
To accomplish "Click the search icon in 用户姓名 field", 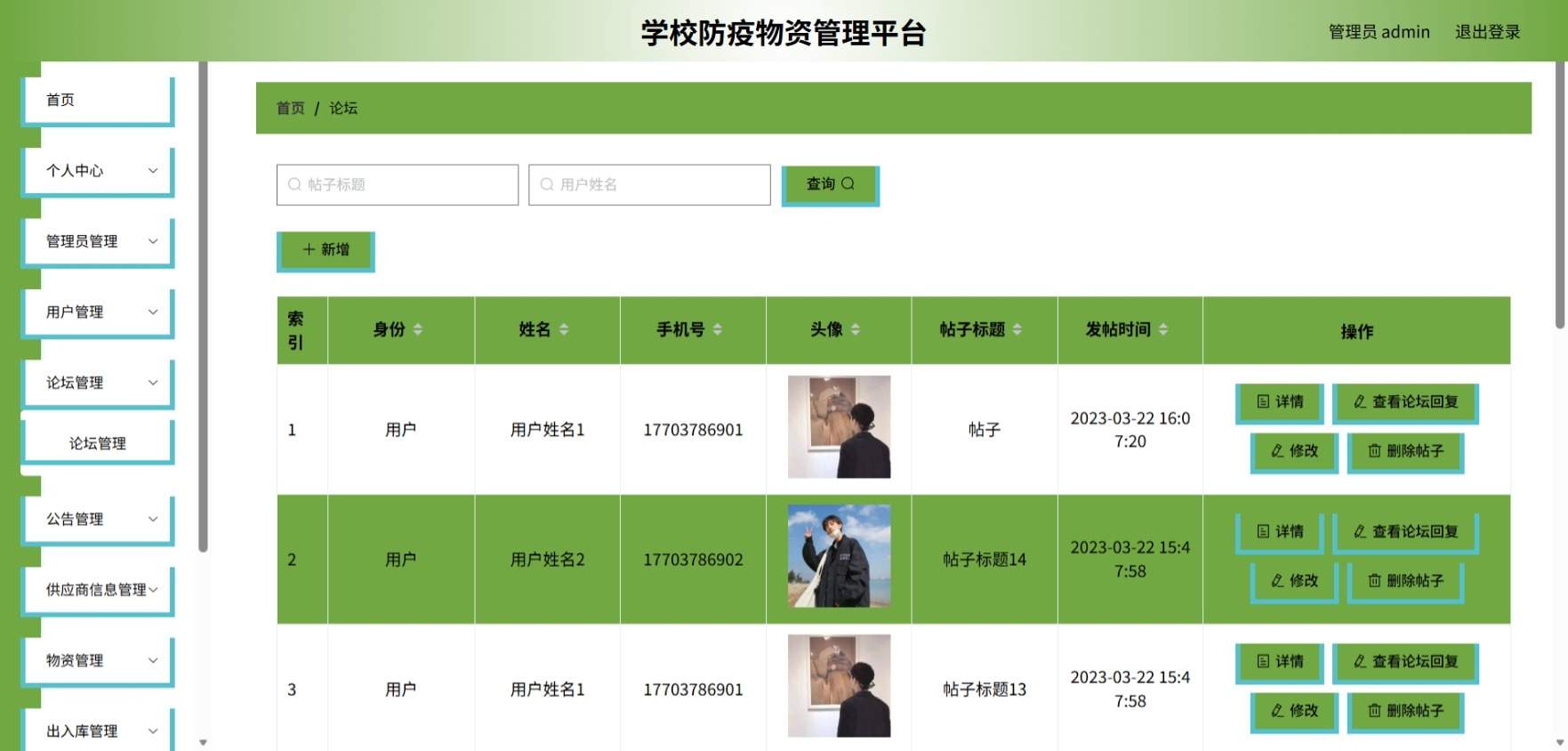I will pos(547,184).
